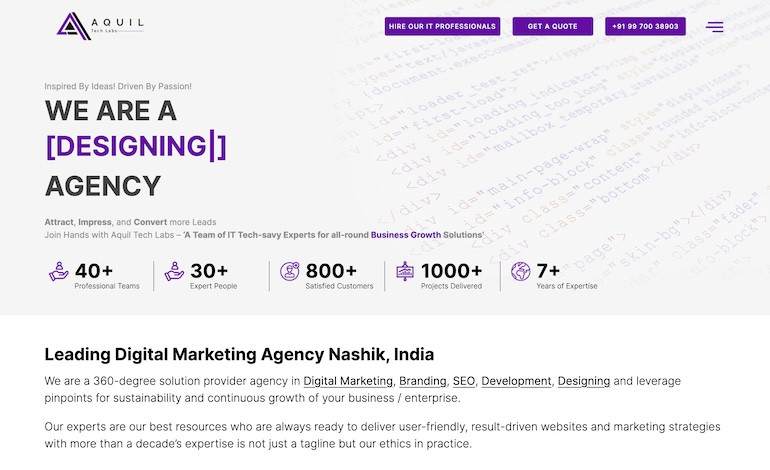Viewport: 770px width, 470px height.
Task: Click the Expert People icon
Action: coord(174,271)
